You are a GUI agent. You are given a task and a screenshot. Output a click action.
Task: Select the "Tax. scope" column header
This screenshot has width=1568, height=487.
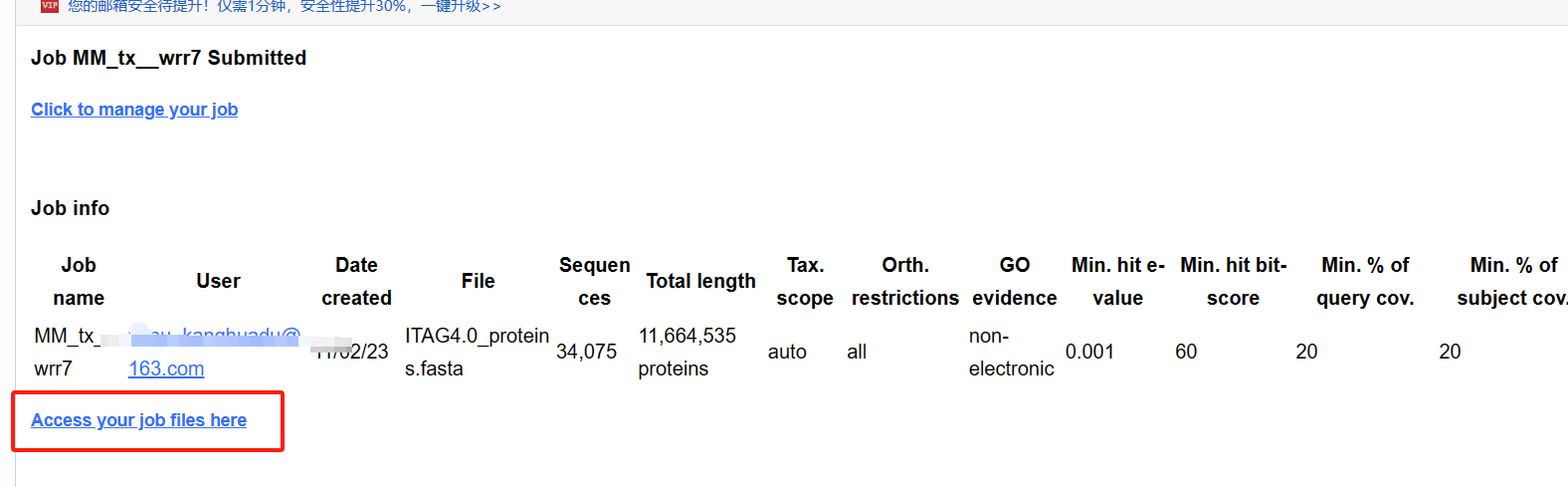pyautogui.click(x=805, y=281)
